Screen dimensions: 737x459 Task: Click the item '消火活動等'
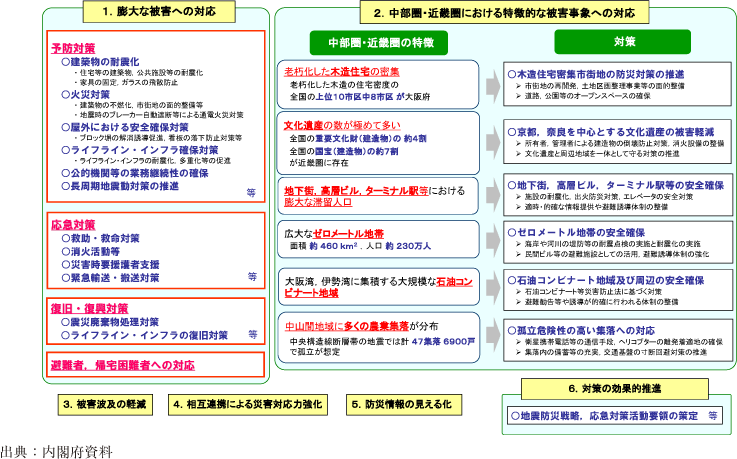91,251
